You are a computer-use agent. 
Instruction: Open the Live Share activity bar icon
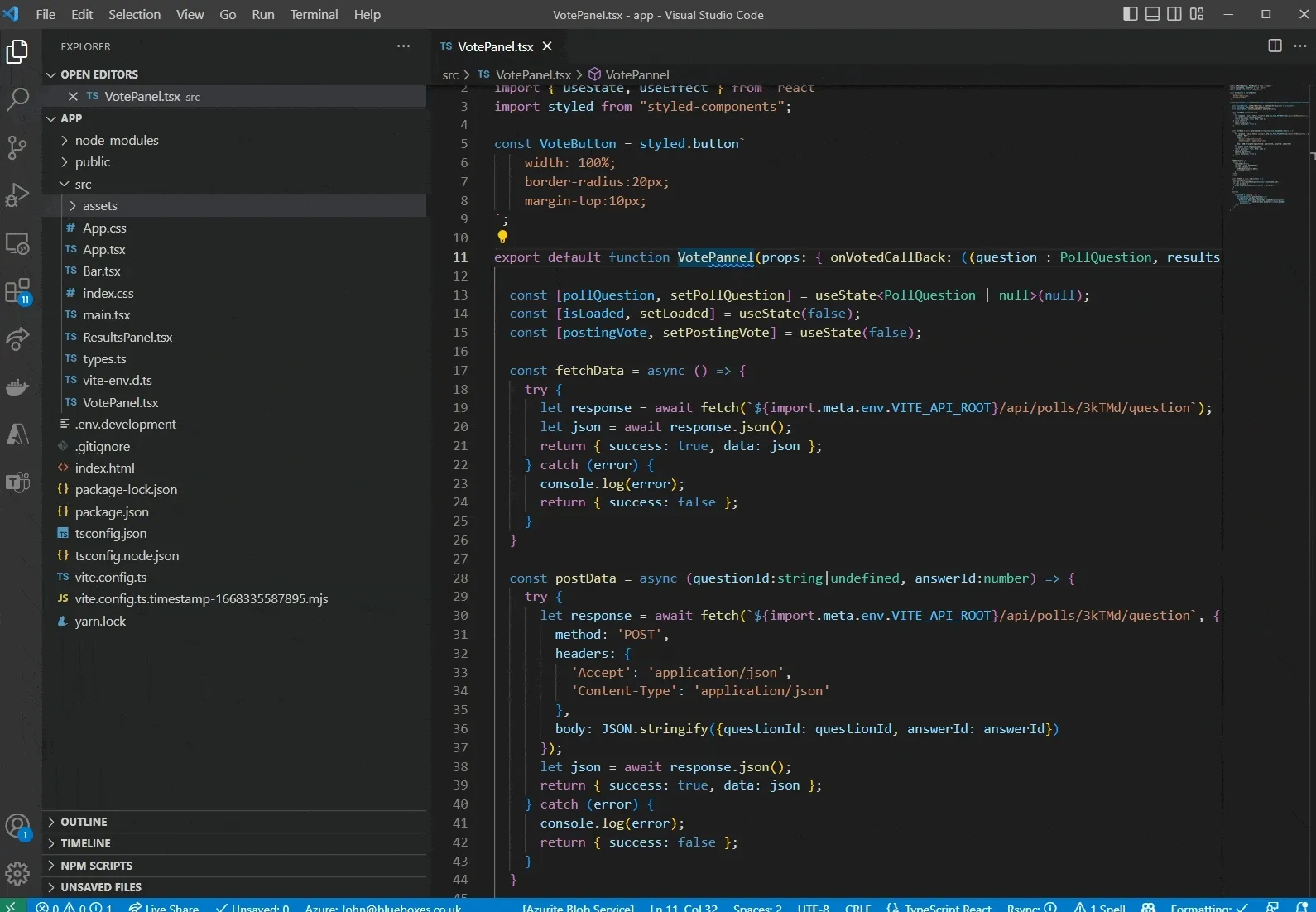click(x=17, y=338)
